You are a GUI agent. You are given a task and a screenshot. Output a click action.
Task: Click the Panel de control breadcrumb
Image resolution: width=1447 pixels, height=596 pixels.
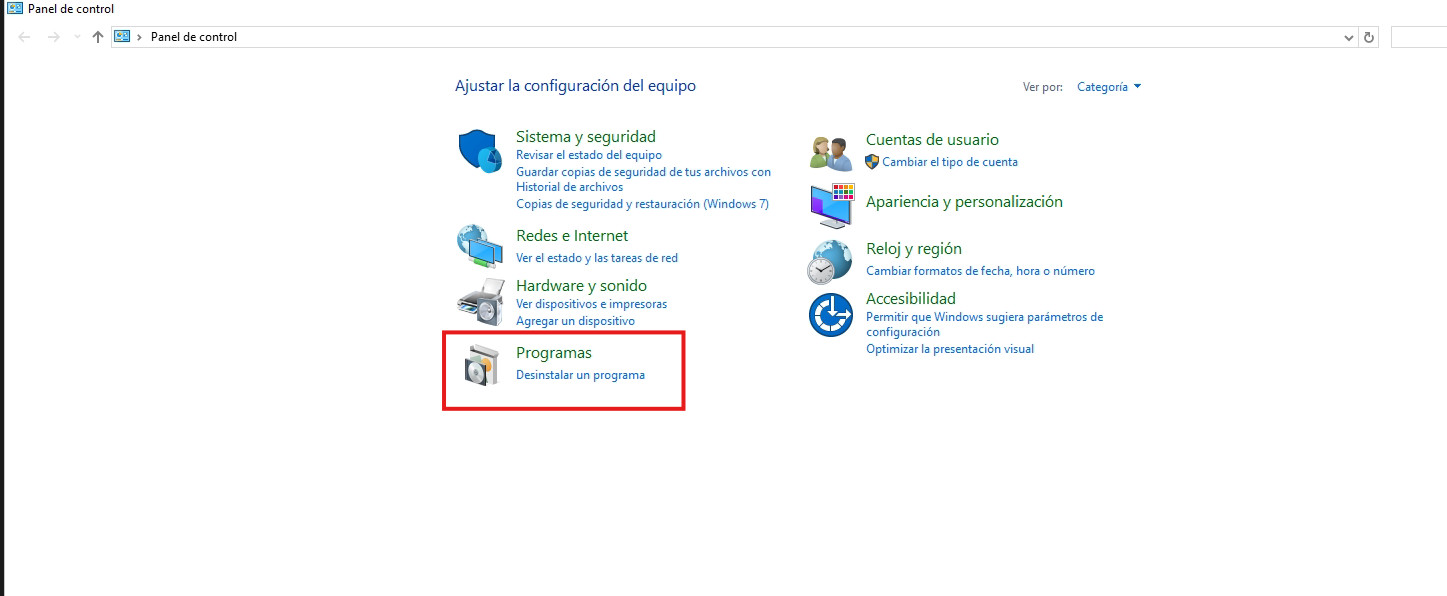coord(193,37)
